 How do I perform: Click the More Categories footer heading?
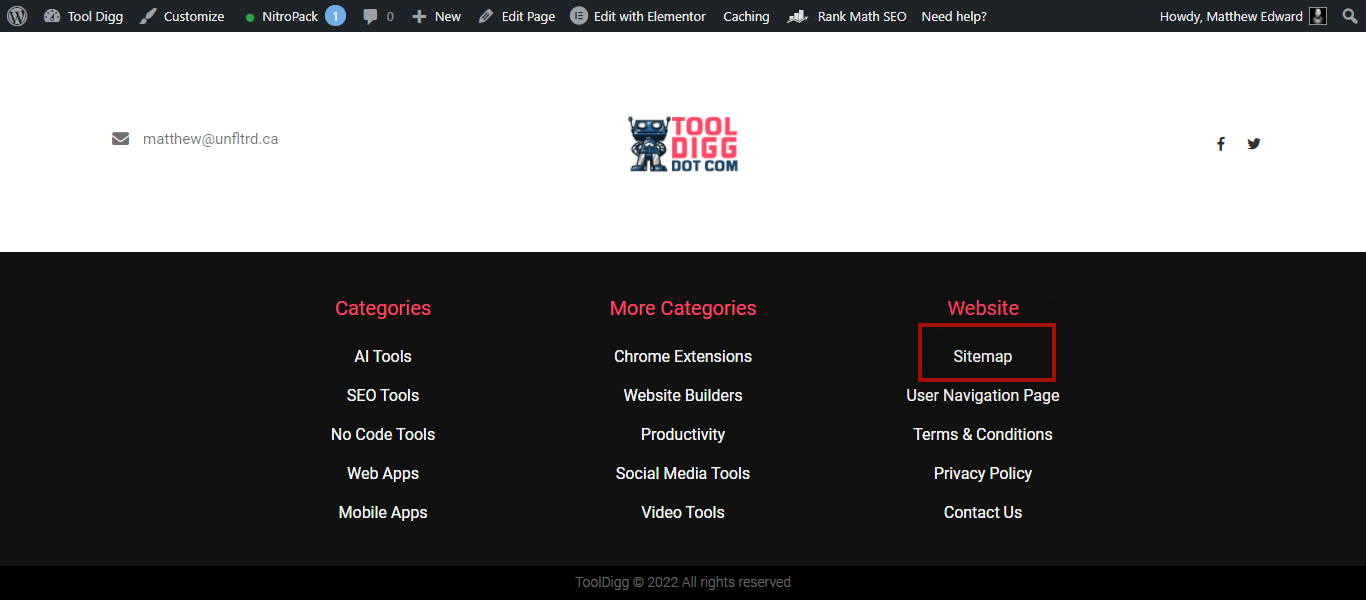coord(683,308)
